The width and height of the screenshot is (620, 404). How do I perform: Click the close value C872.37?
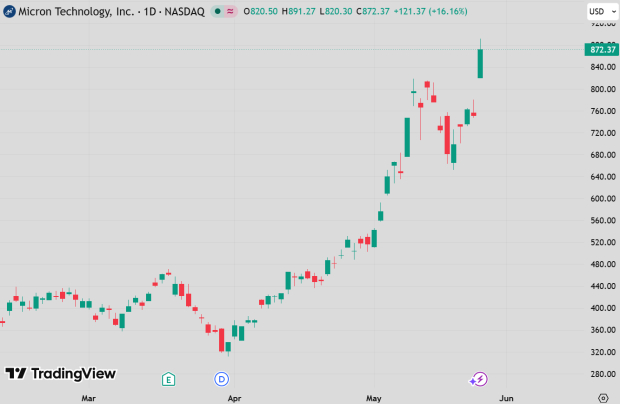[x=373, y=11]
